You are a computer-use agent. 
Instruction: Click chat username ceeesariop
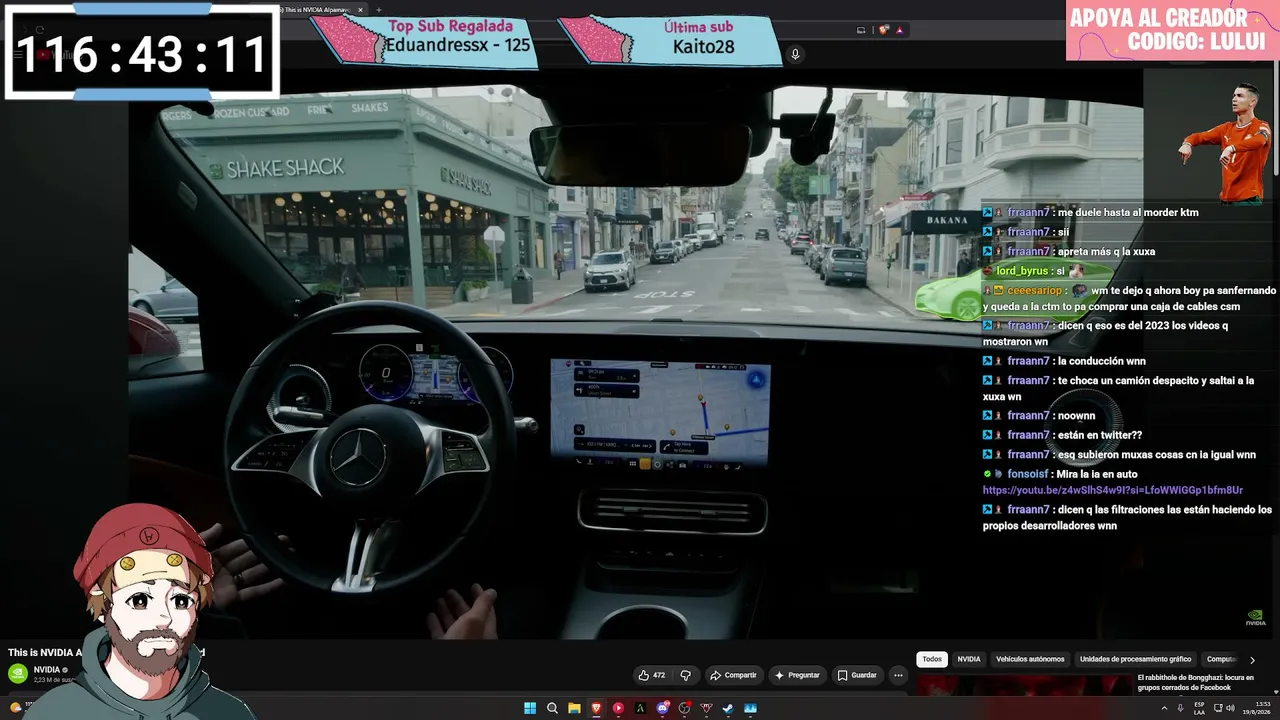(x=1035, y=290)
